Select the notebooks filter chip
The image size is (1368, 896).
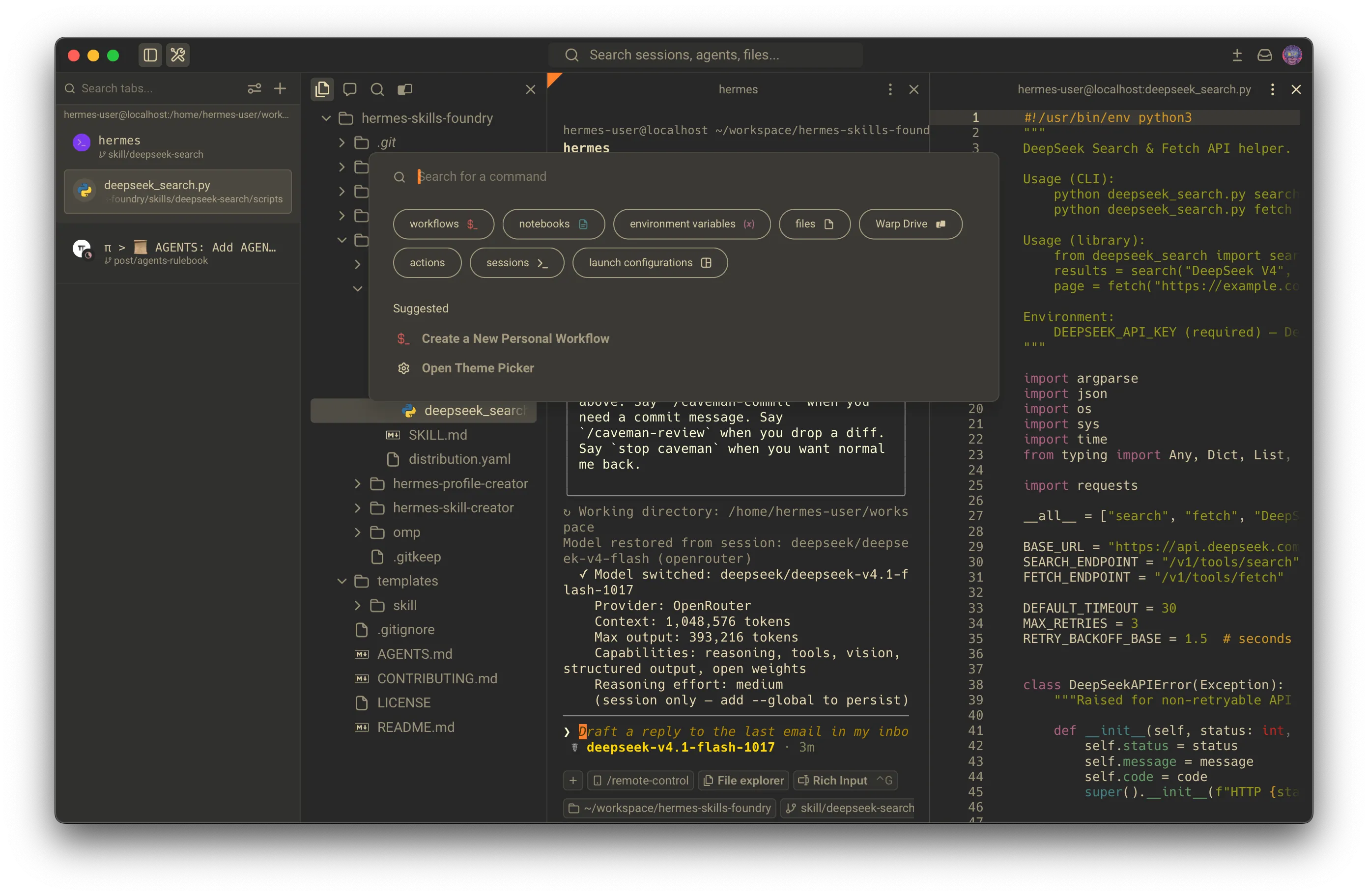pyautogui.click(x=553, y=224)
